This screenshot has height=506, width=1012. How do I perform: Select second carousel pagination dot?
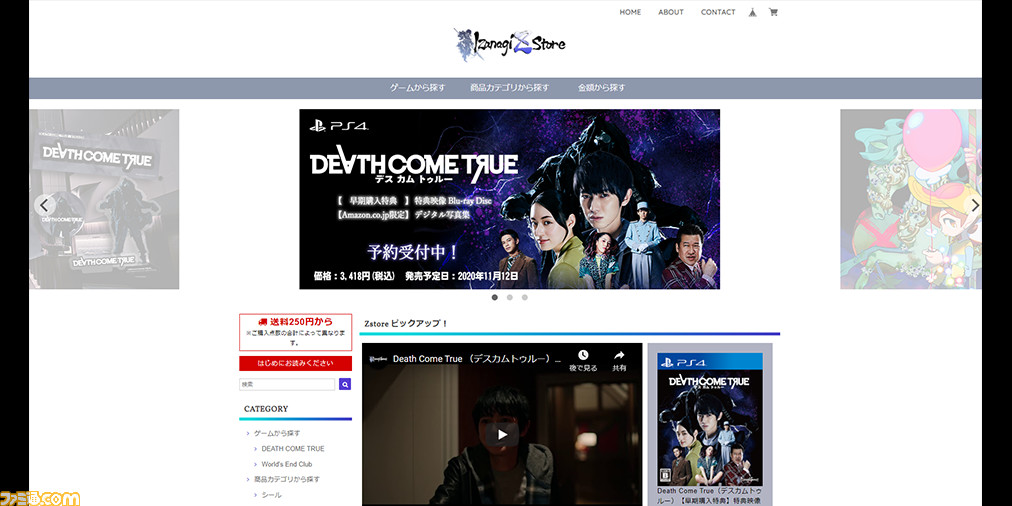(x=510, y=298)
